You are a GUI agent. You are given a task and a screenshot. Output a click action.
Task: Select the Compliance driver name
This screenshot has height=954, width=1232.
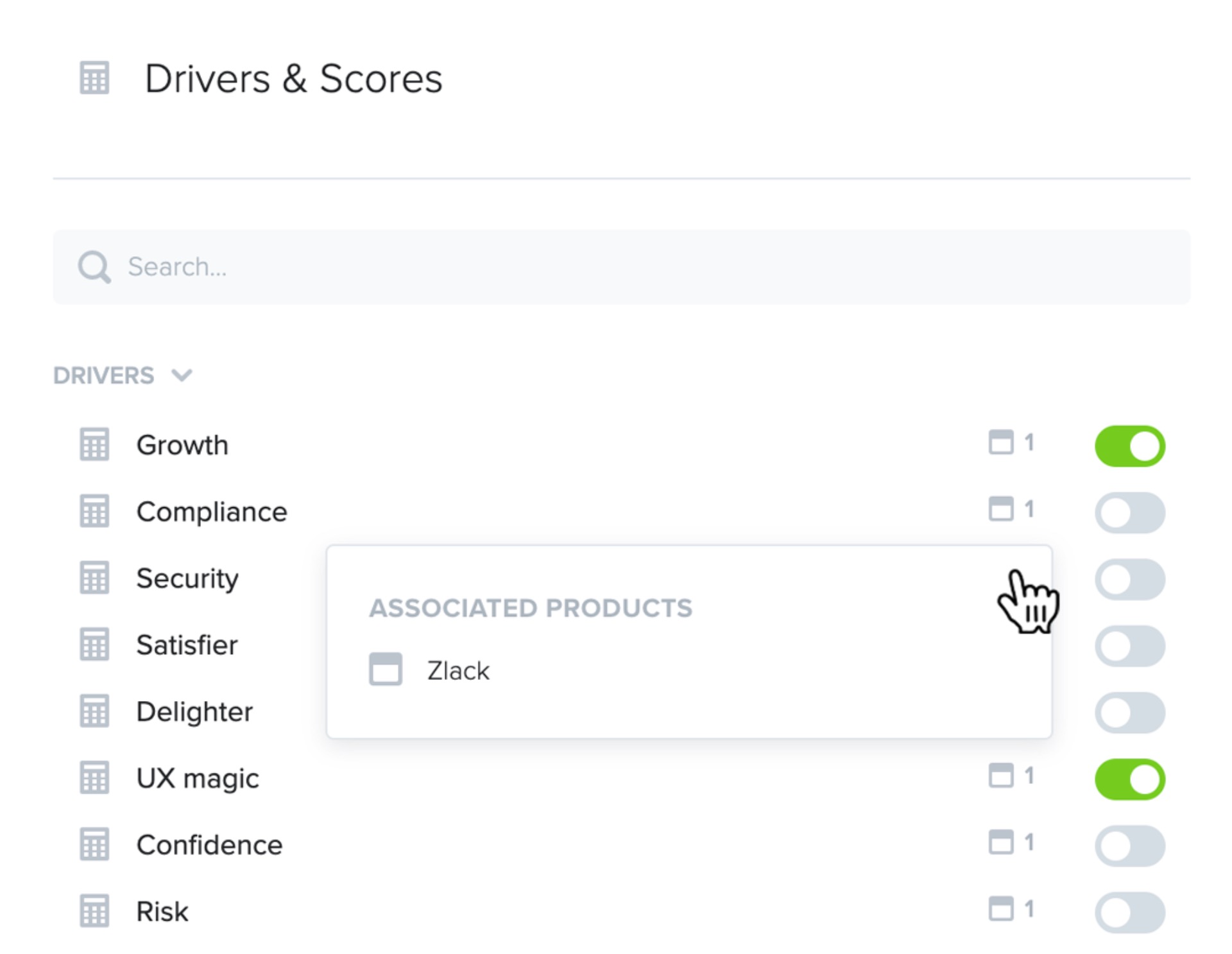tap(212, 512)
